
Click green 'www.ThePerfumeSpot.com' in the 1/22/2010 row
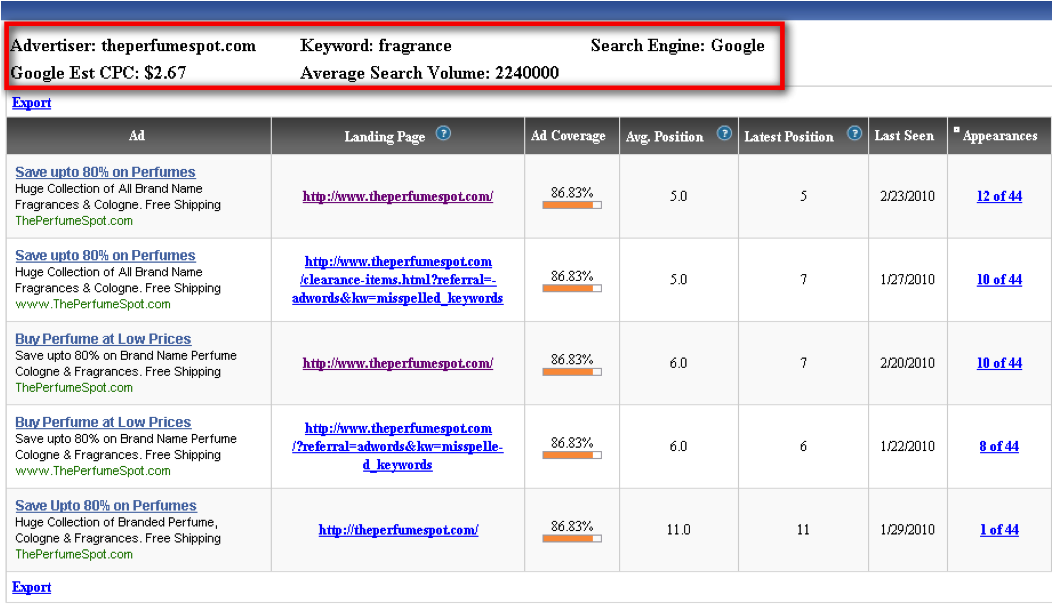[93, 471]
